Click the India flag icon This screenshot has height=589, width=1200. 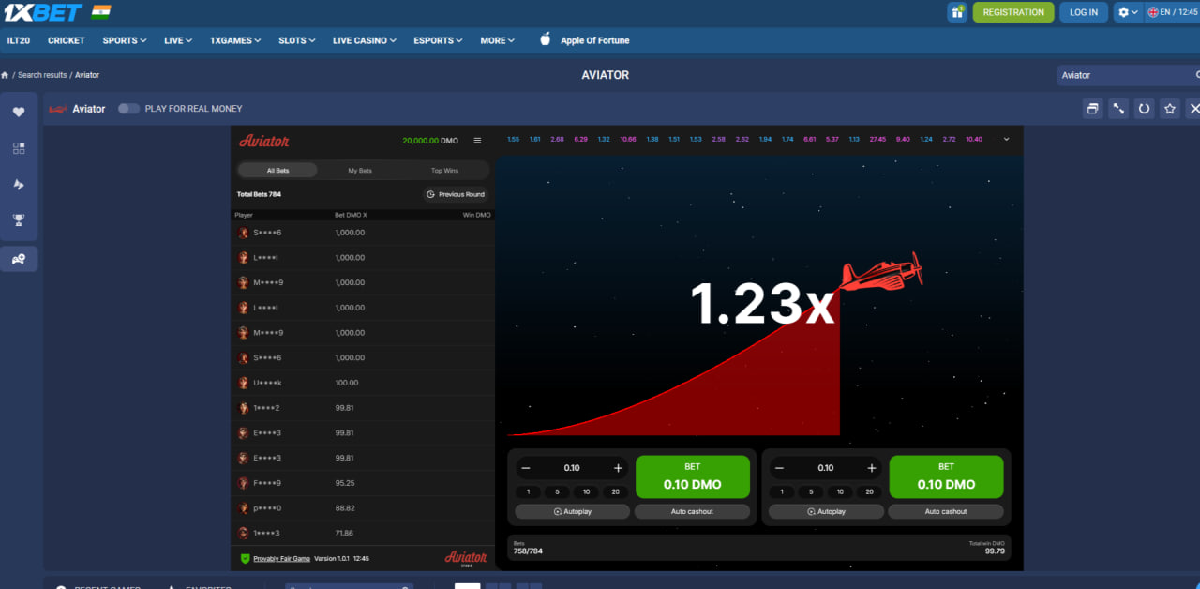(x=101, y=12)
